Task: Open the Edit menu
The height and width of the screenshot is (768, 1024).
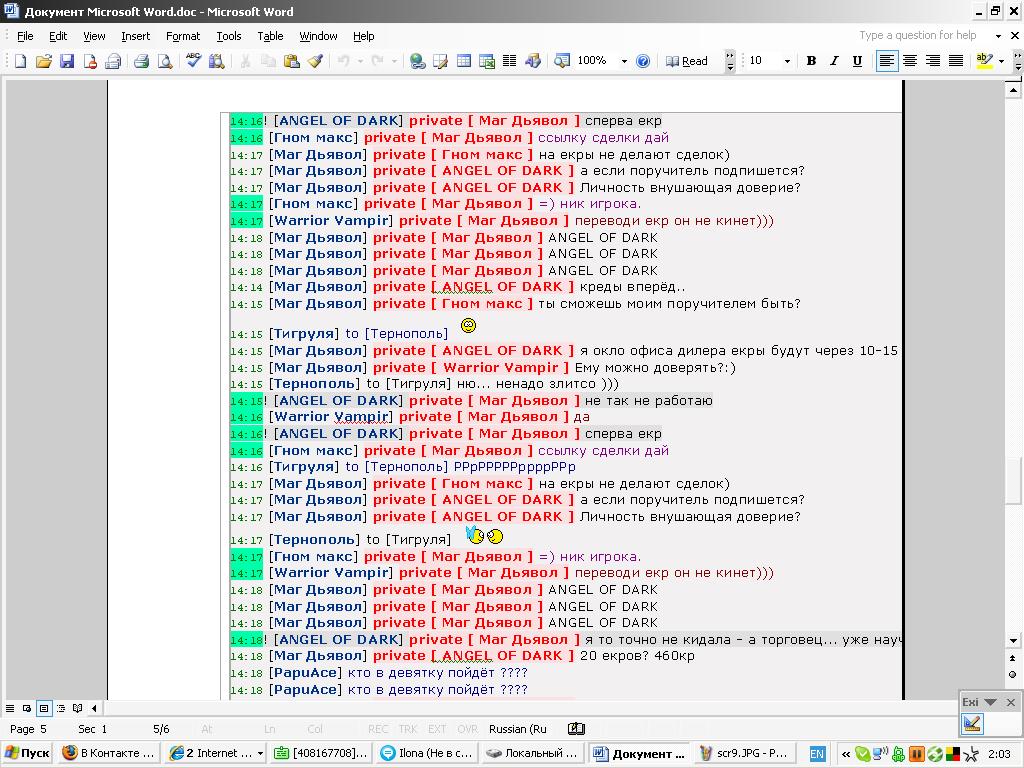Action: tap(57, 36)
